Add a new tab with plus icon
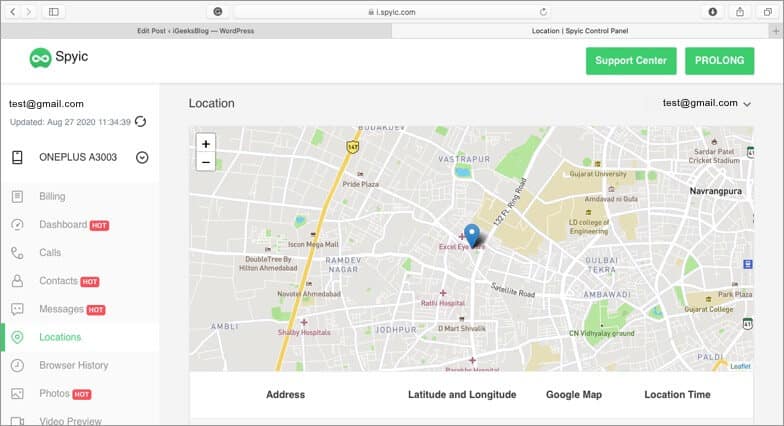784x426 pixels. click(776, 30)
